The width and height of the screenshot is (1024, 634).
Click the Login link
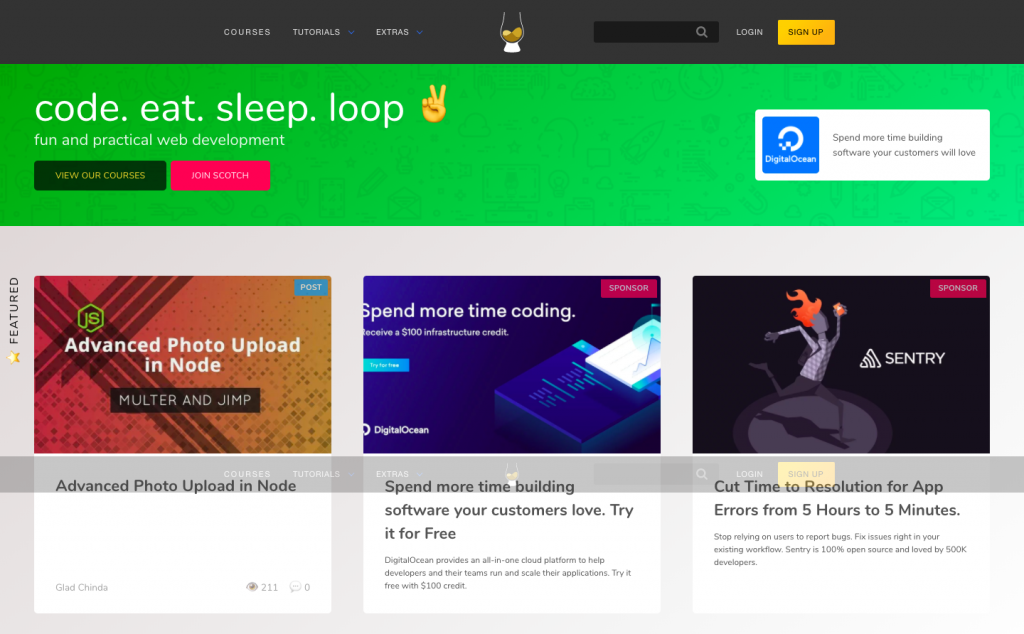(749, 32)
